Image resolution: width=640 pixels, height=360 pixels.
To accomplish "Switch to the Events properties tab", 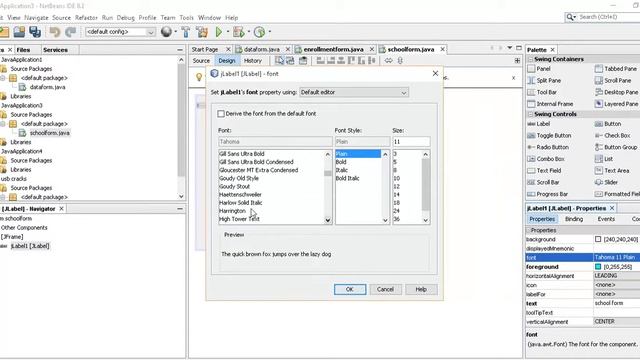I will (x=606, y=219).
